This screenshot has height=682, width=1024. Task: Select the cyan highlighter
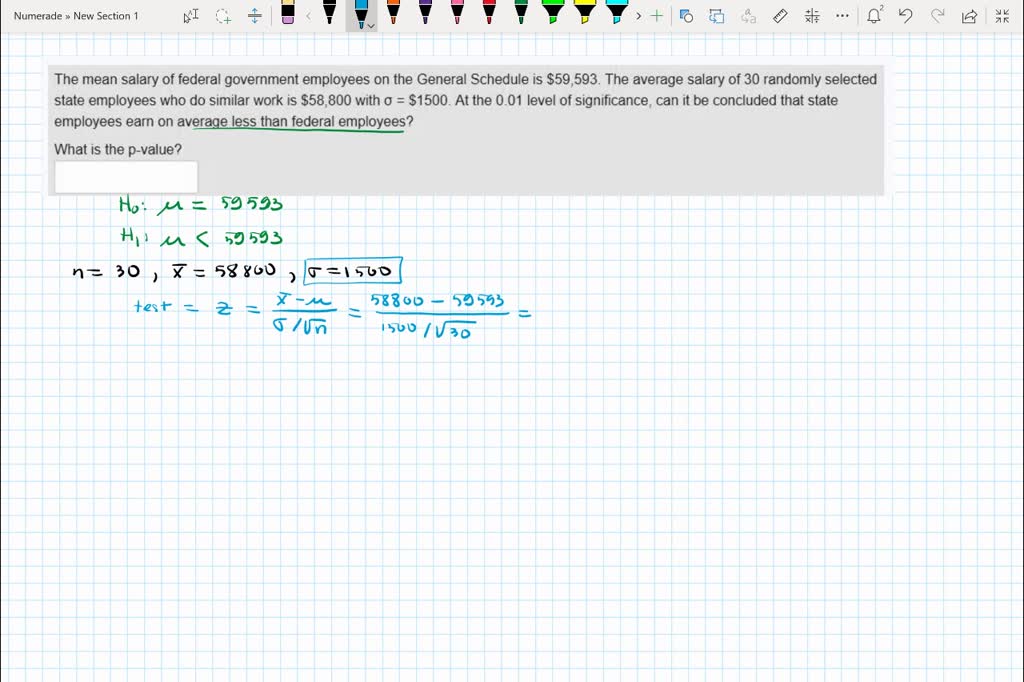[x=616, y=13]
